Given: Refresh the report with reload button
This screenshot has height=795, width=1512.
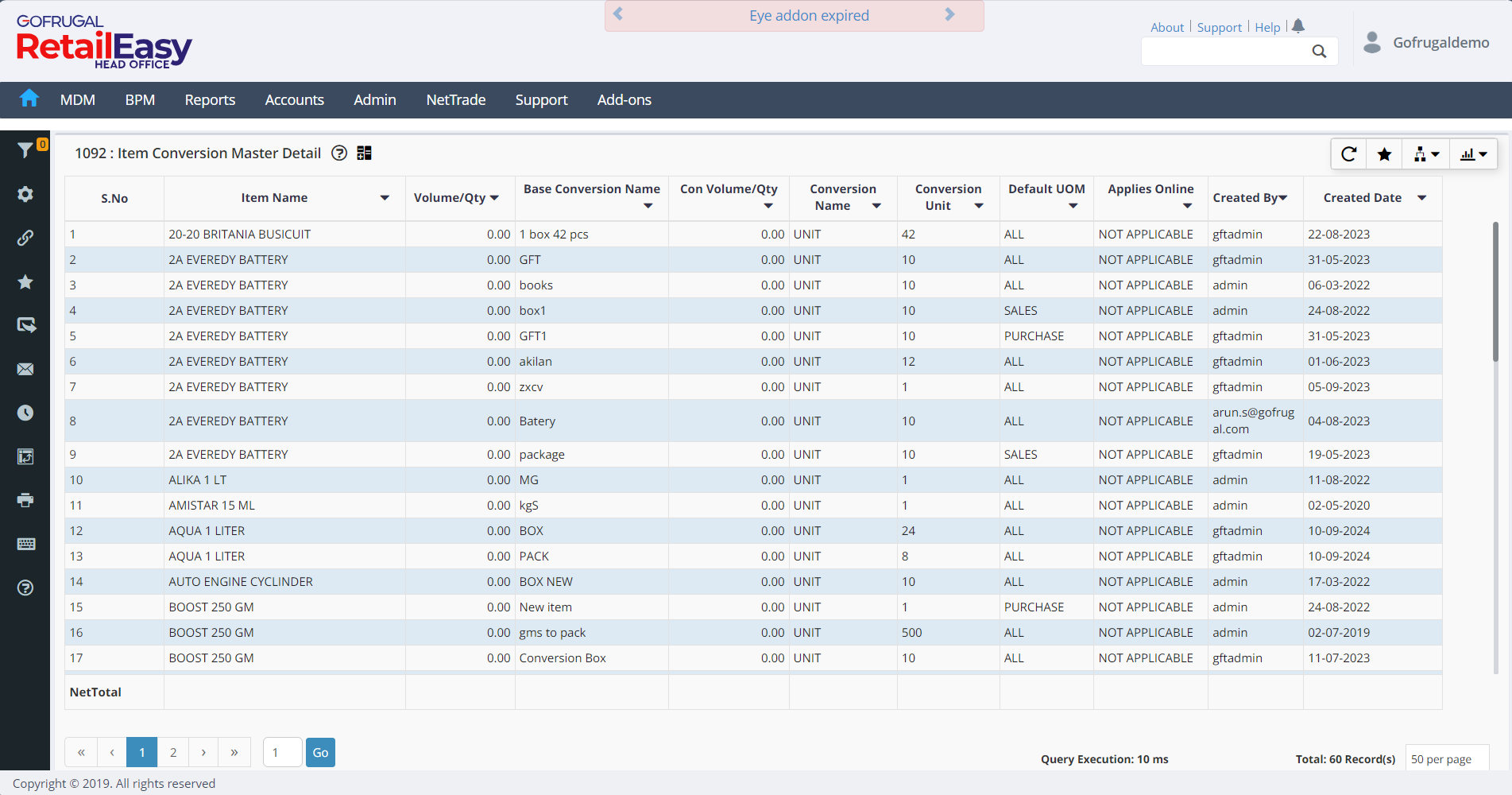Looking at the screenshot, I should click(1348, 154).
